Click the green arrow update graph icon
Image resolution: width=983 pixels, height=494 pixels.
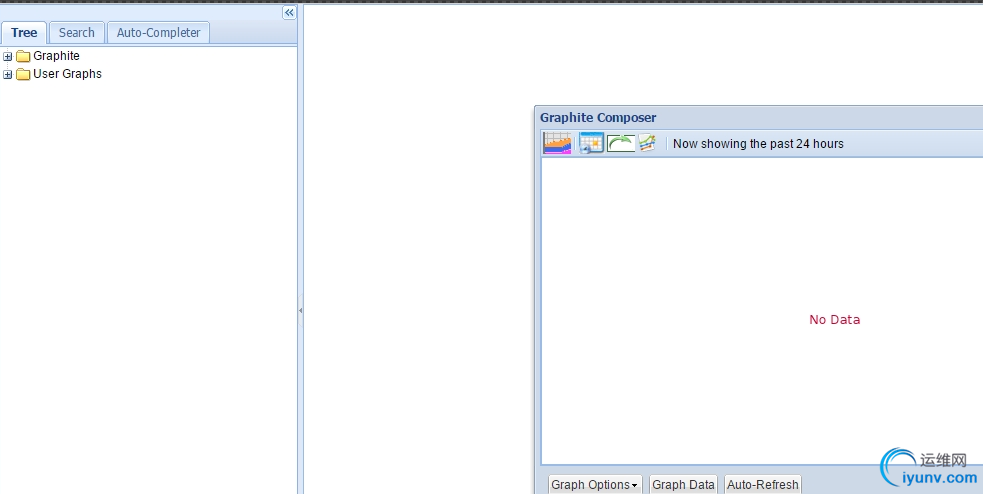[621, 144]
